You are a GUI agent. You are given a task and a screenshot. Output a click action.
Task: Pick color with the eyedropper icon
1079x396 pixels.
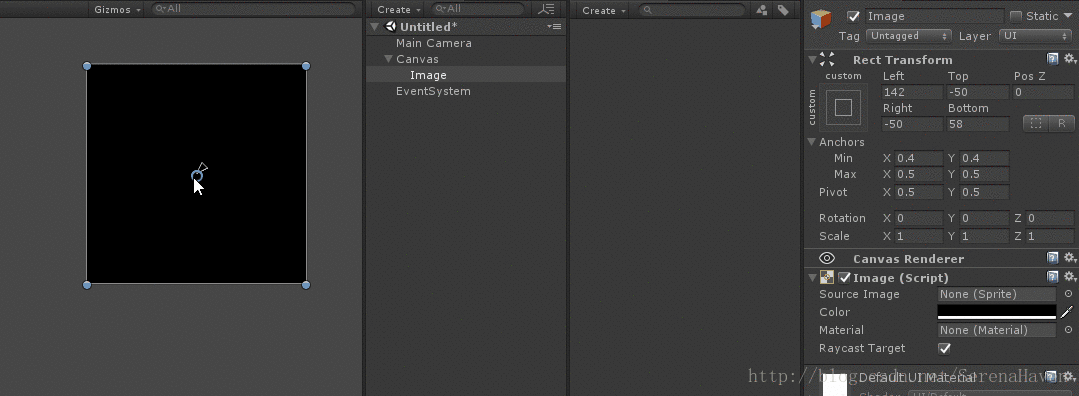click(1067, 312)
